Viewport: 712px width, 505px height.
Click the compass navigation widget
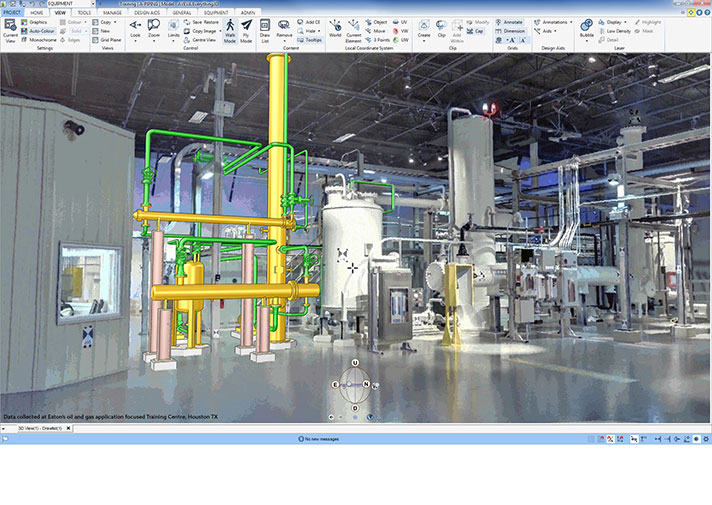click(355, 384)
